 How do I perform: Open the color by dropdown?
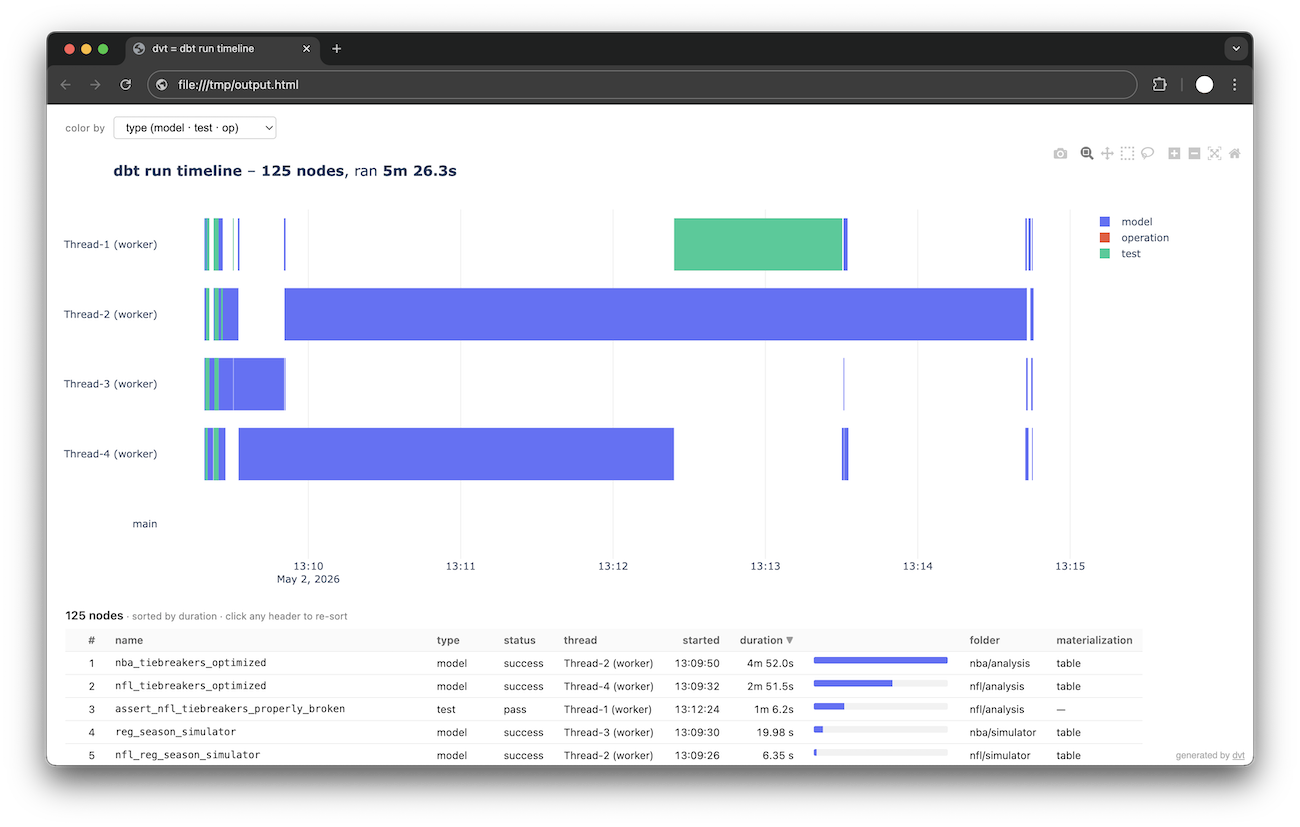[x=195, y=128]
